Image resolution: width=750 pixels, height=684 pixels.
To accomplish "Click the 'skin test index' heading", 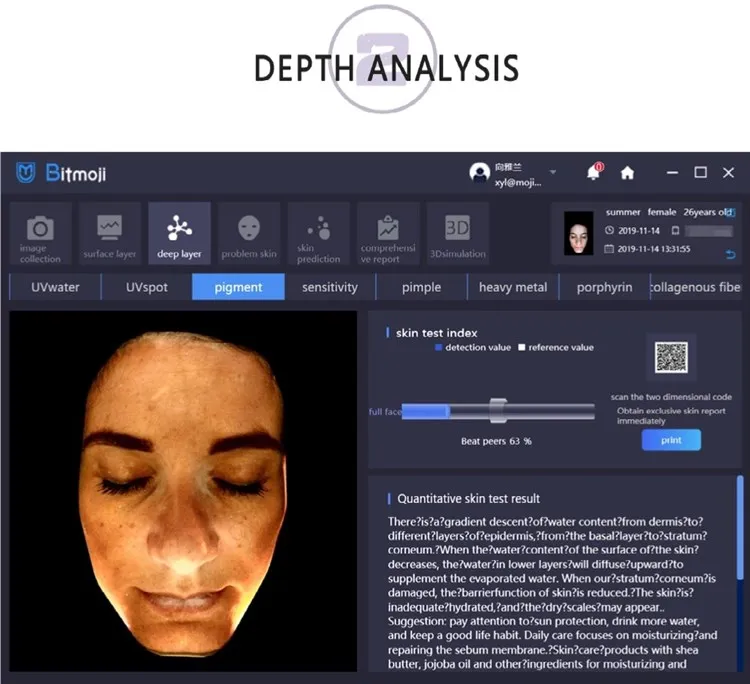I will coord(436,333).
